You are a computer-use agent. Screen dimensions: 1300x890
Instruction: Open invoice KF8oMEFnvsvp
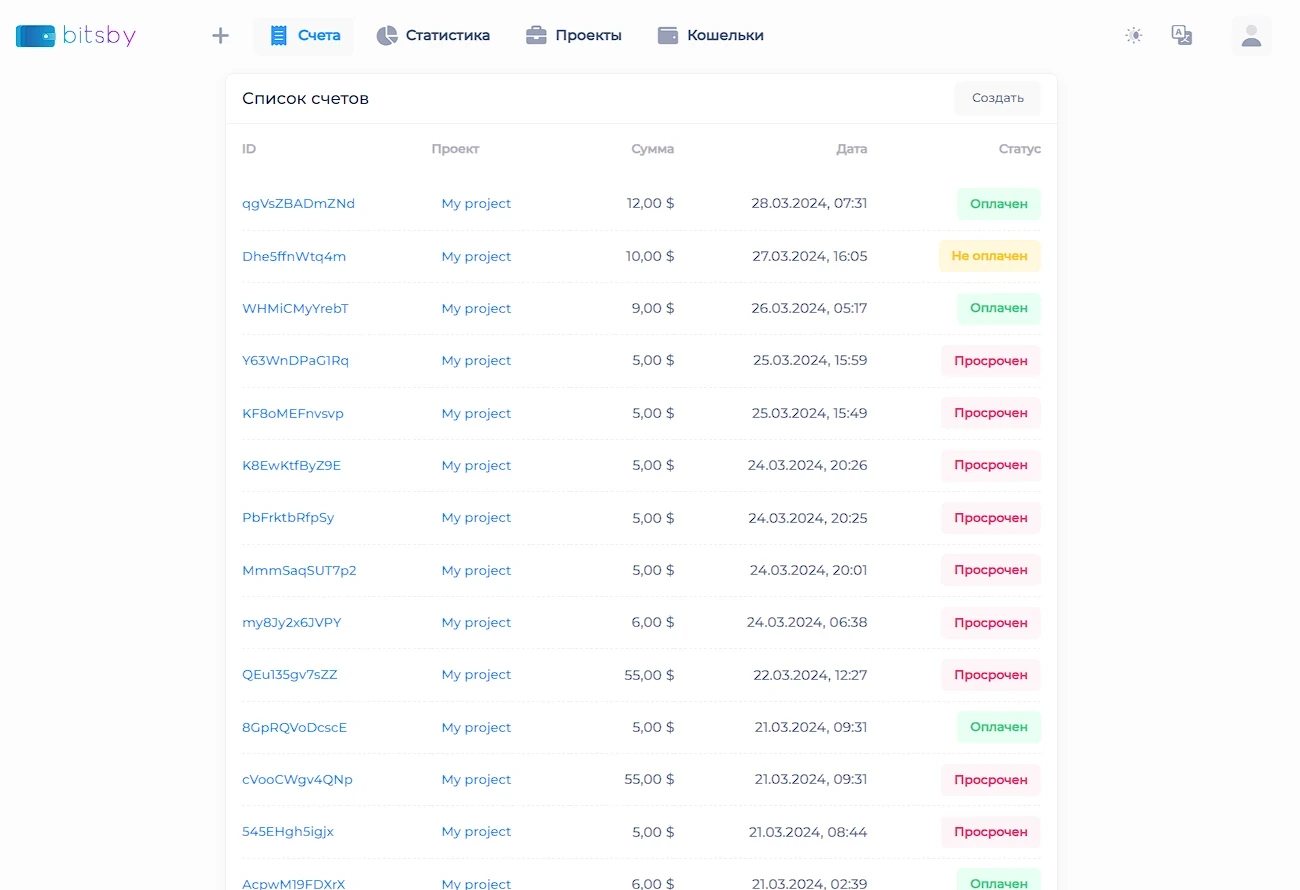[x=293, y=413]
